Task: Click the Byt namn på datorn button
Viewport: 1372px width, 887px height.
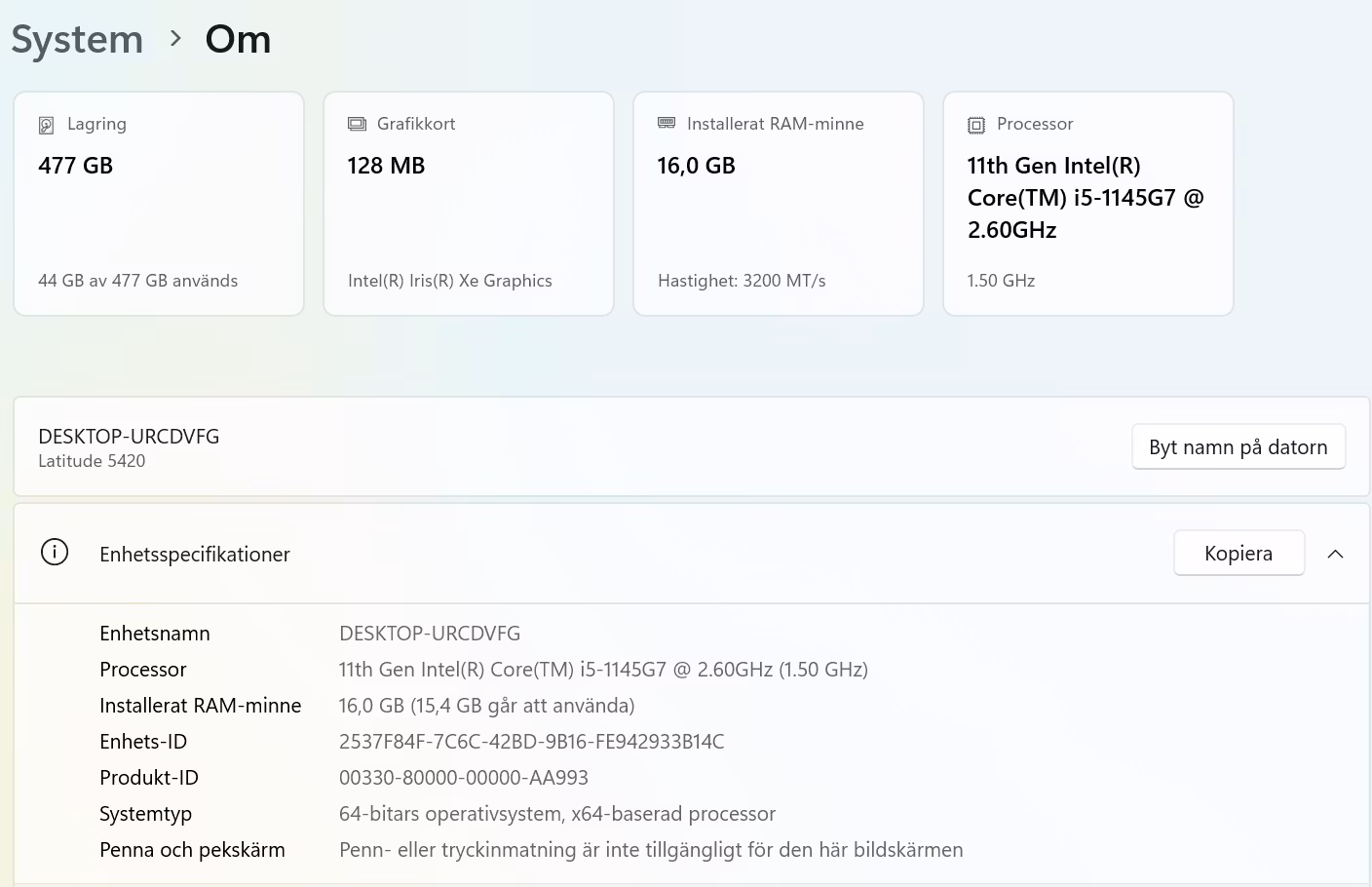Action: coord(1238,447)
